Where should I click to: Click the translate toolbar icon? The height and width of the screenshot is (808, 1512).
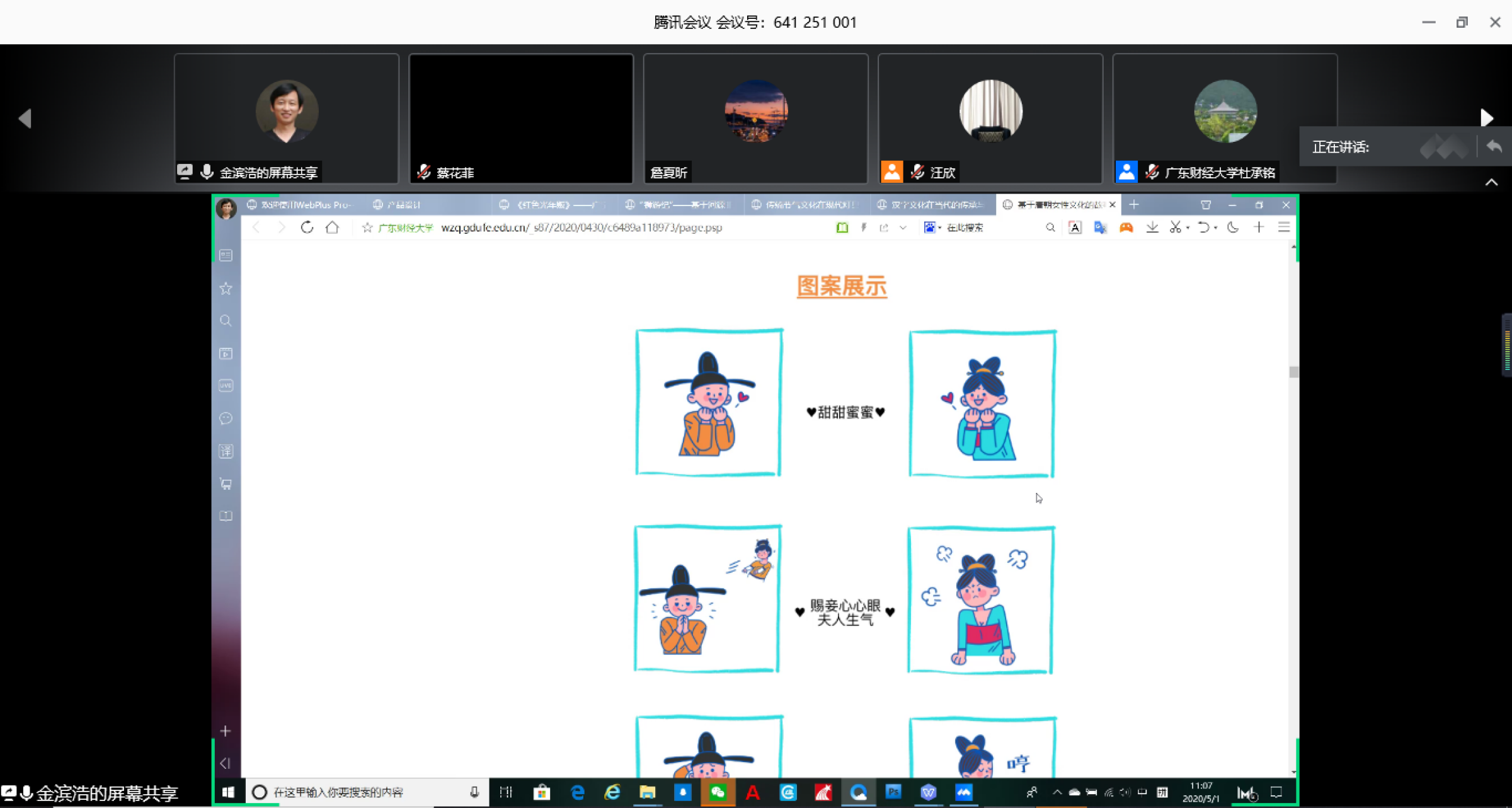[x=1100, y=228]
